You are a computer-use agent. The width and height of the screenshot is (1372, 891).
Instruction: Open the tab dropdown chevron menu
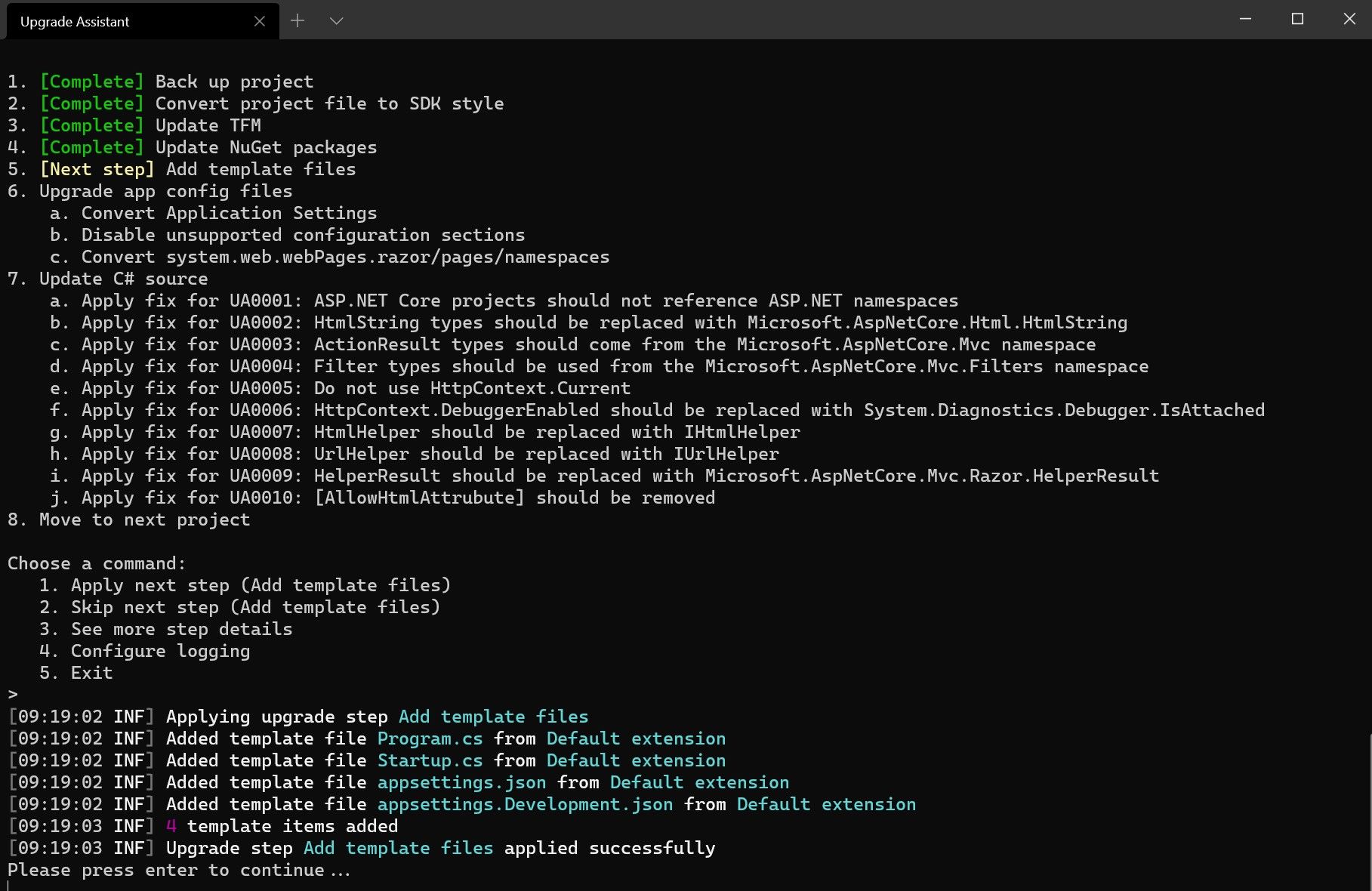[x=336, y=21]
